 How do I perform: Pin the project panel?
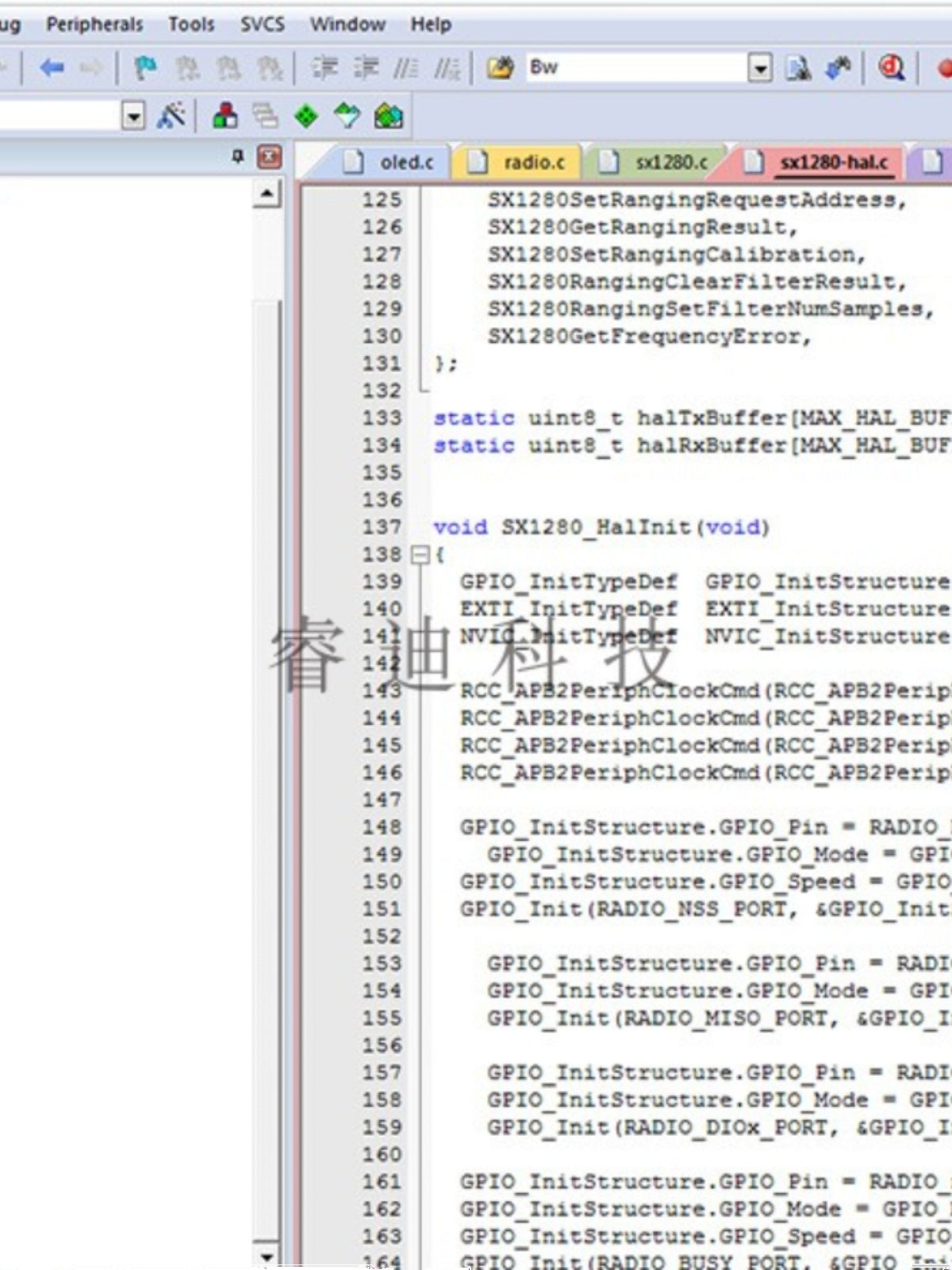237,156
